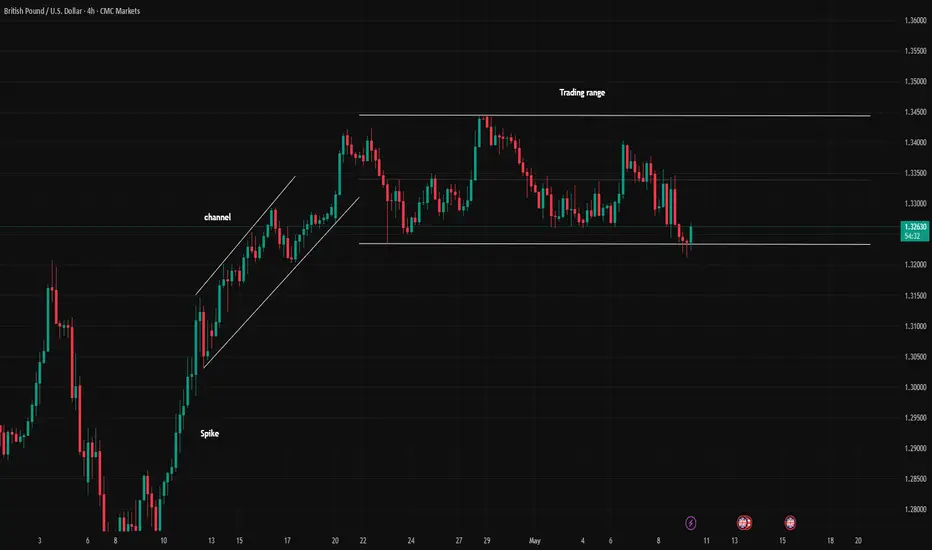Select the current price label 1.32630
The image size is (932, 550).
[x=915, y=231]
